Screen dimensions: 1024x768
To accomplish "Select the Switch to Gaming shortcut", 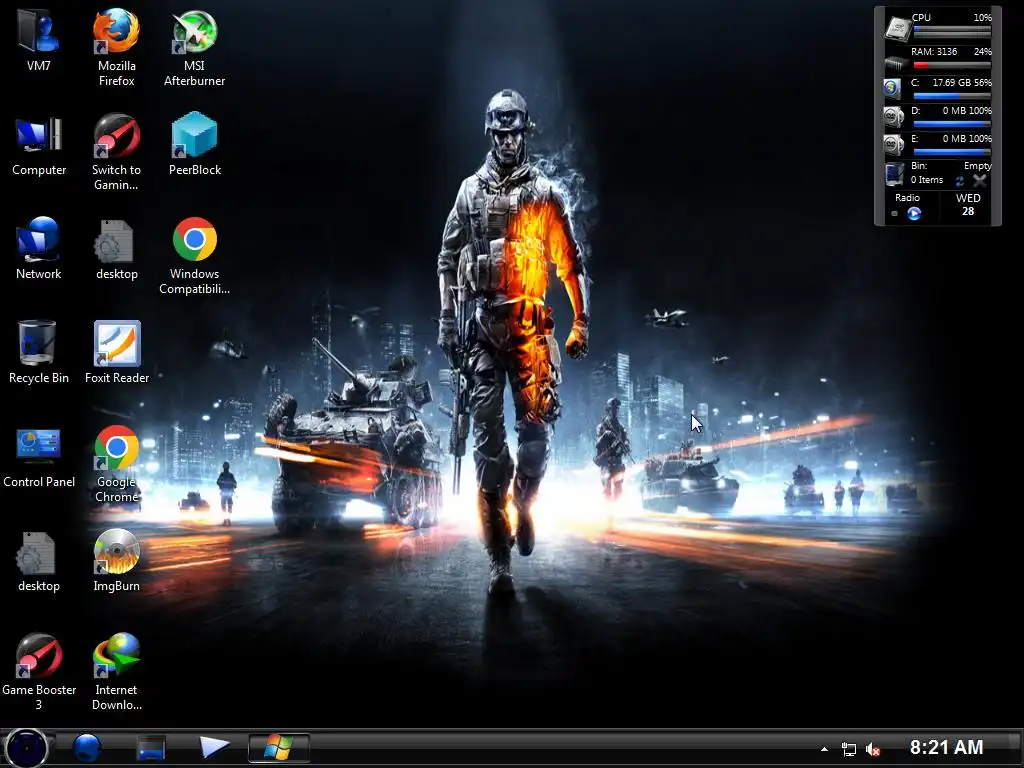I will tap(116, 152).
